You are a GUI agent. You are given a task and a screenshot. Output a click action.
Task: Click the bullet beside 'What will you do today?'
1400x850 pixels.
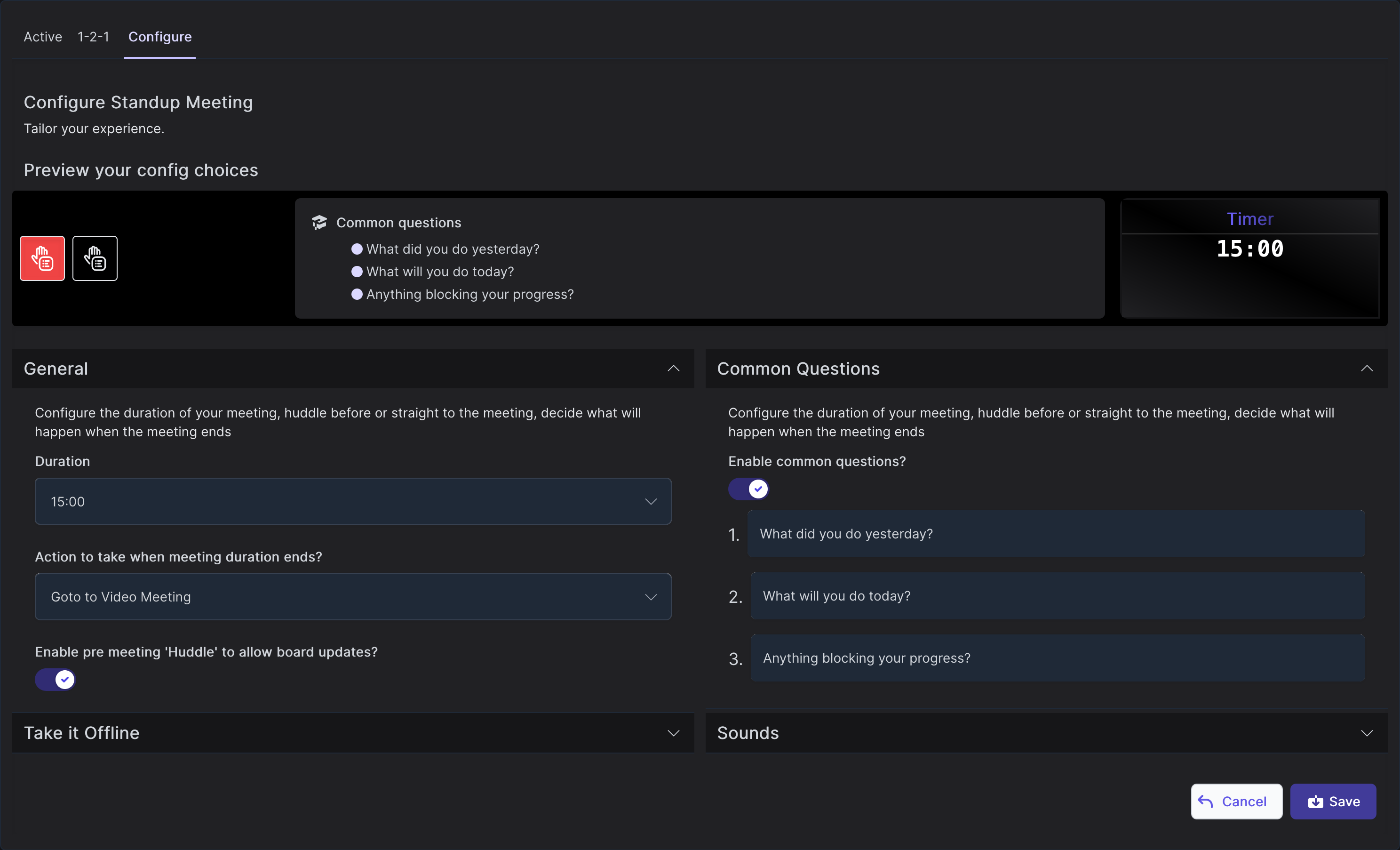[357, 272]
